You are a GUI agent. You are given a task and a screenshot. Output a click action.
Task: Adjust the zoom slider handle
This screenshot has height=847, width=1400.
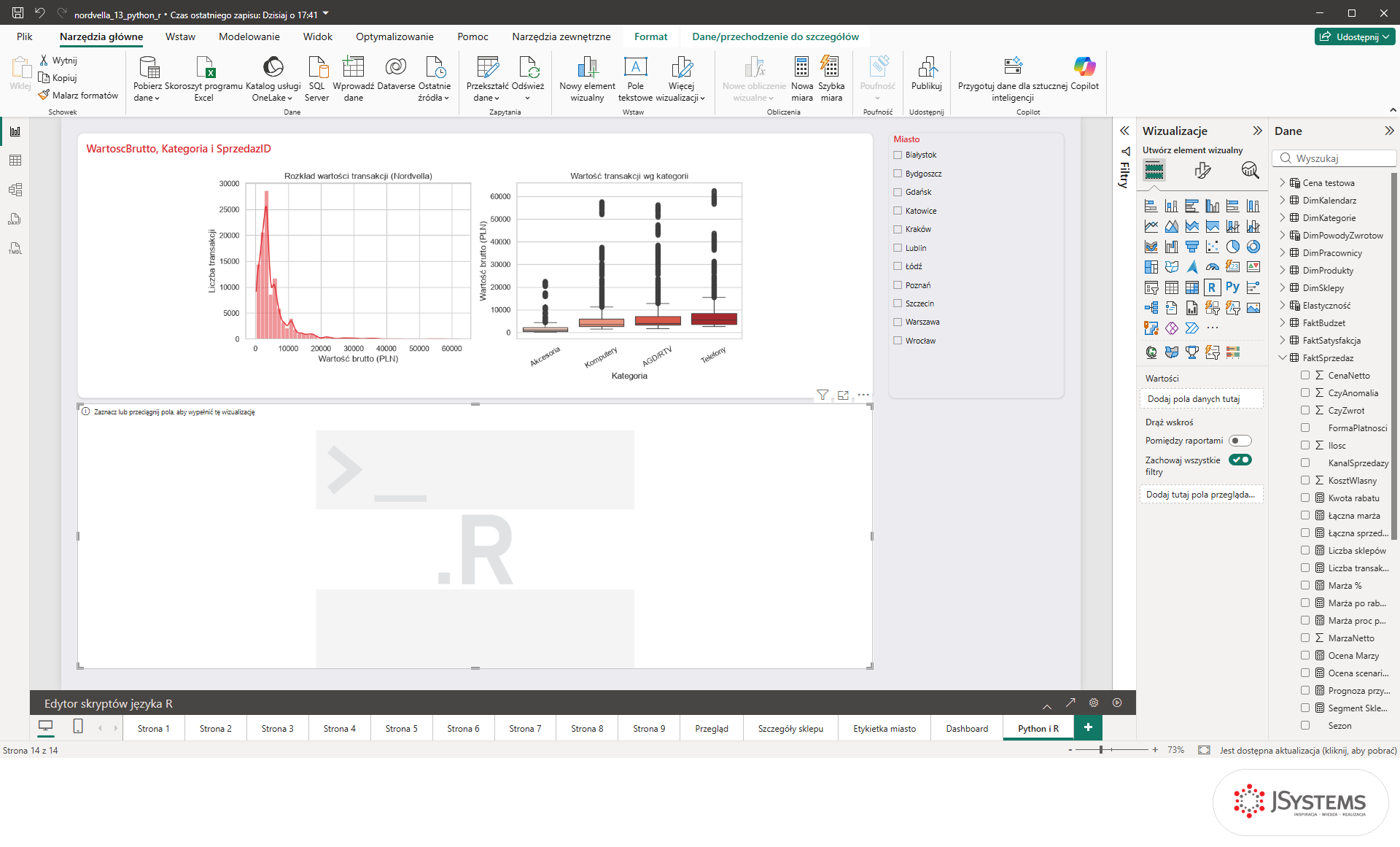(x=1101, y=750)
